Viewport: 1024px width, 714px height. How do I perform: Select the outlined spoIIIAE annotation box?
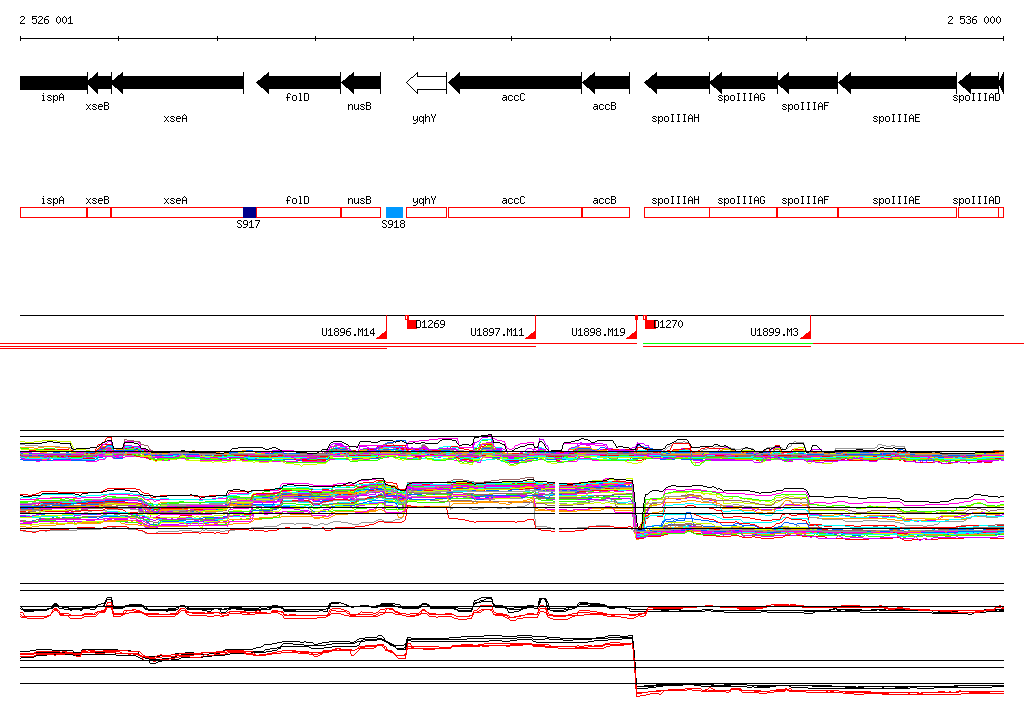[896, 212]
